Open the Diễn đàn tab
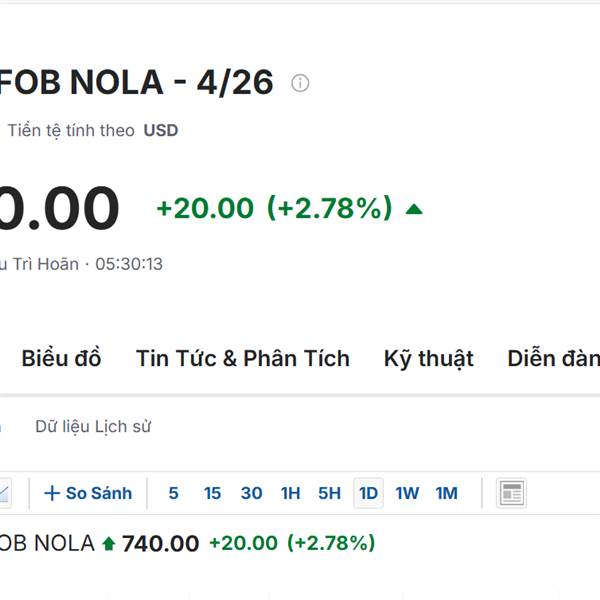This screenshot has width=600, height=600. 553,358
